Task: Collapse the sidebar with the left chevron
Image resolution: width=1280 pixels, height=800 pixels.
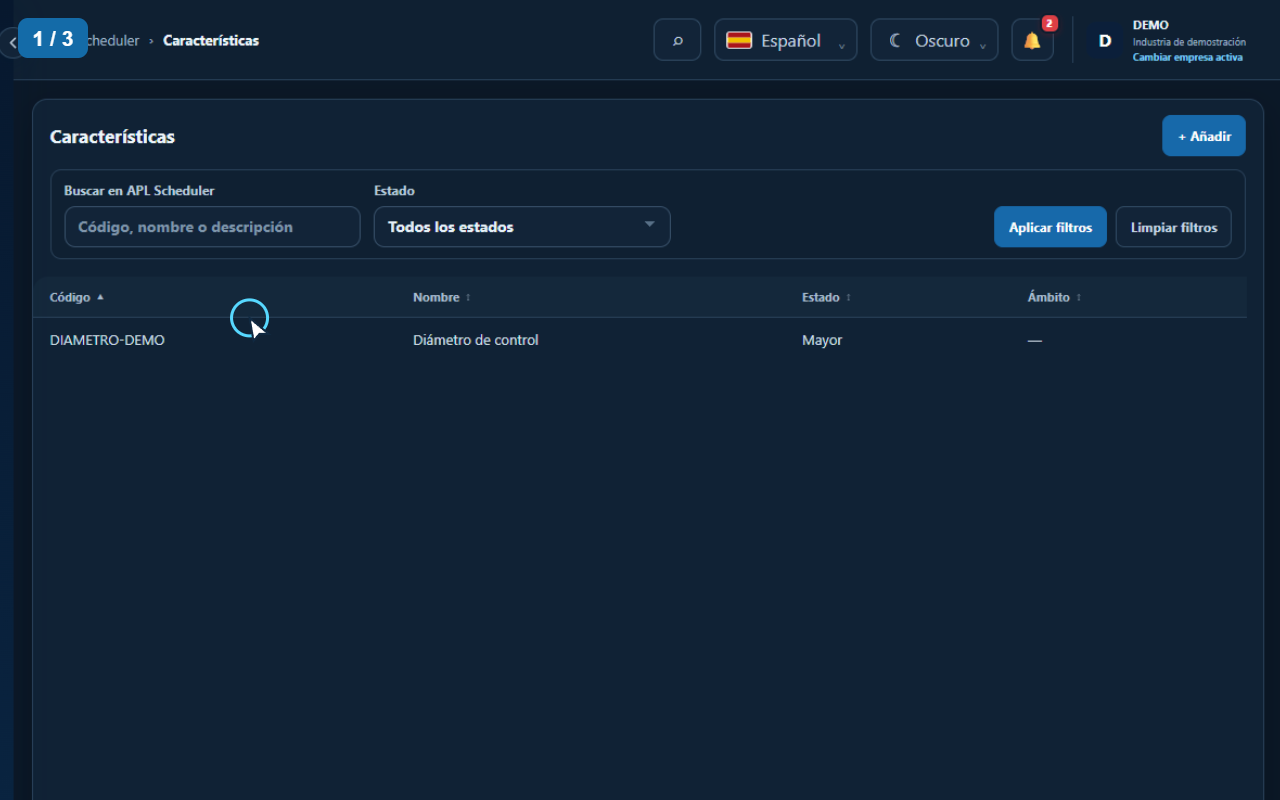Action: (x=11, y=43)
